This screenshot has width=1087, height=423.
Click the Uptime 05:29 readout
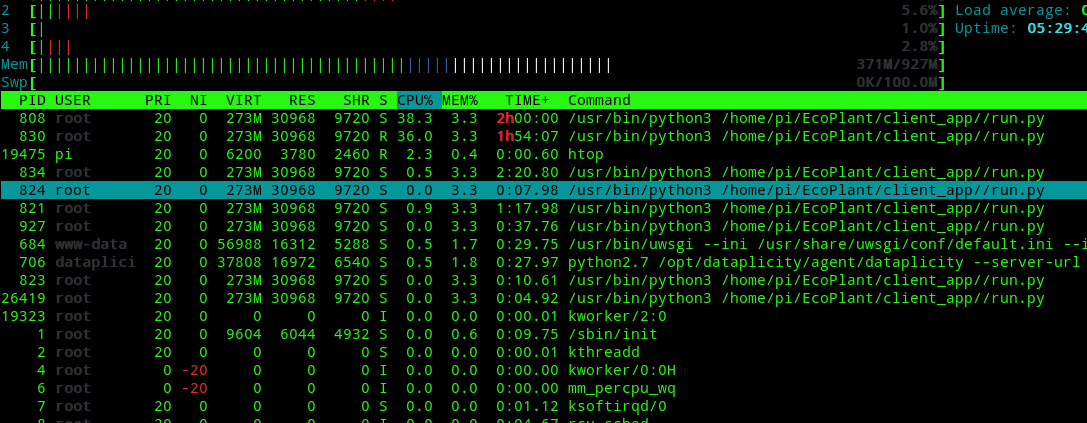(1020, 28)
